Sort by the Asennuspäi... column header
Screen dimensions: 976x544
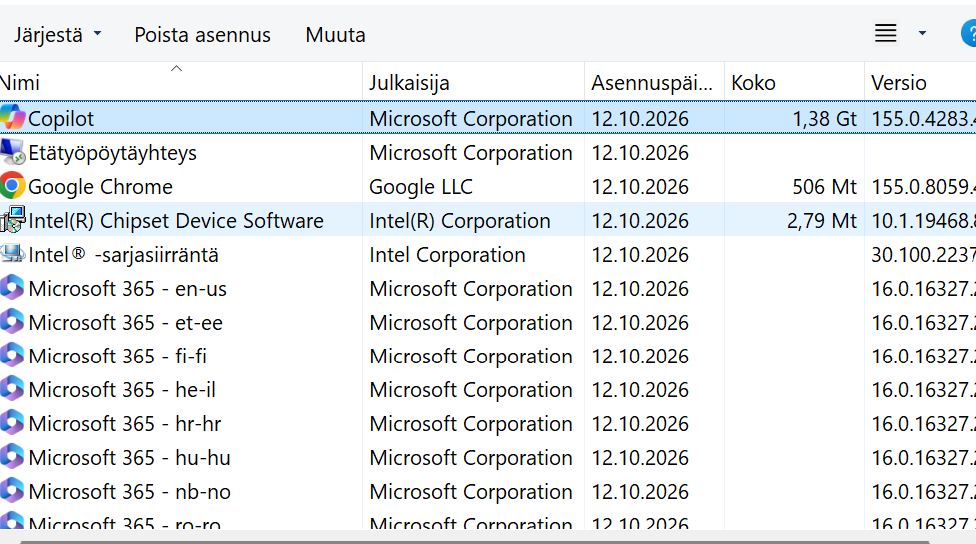(x=654, y=82)
